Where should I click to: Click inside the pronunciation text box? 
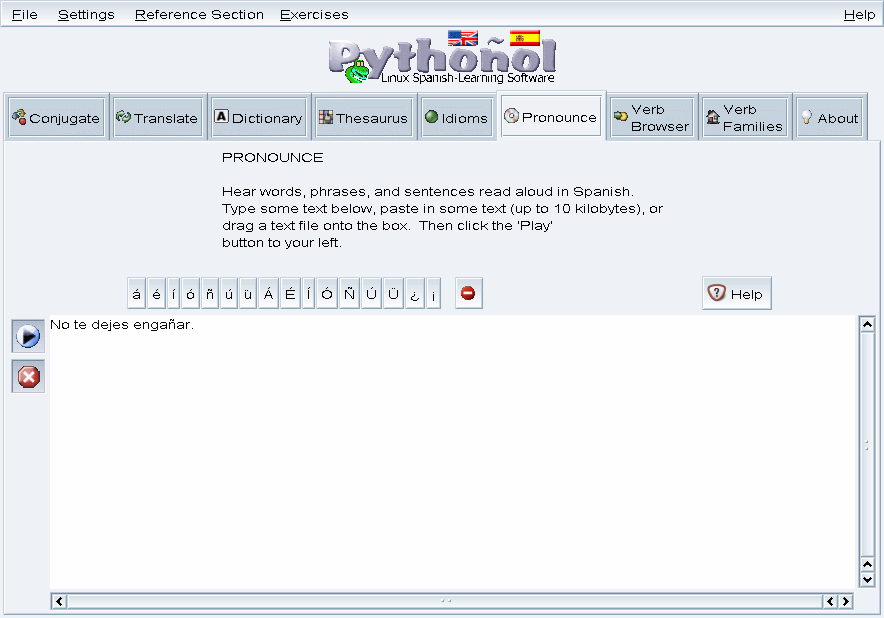pyautogui.click(x=450, y=450)
